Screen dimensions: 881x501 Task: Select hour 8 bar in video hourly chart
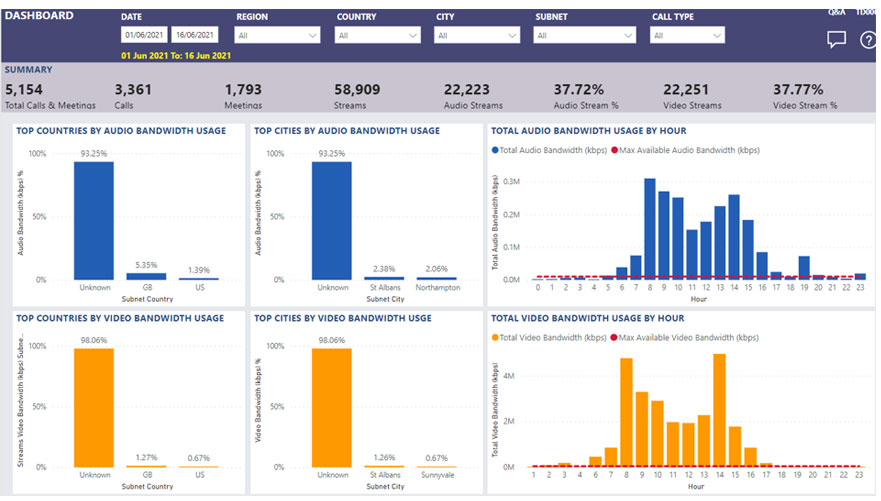(626, 412)
